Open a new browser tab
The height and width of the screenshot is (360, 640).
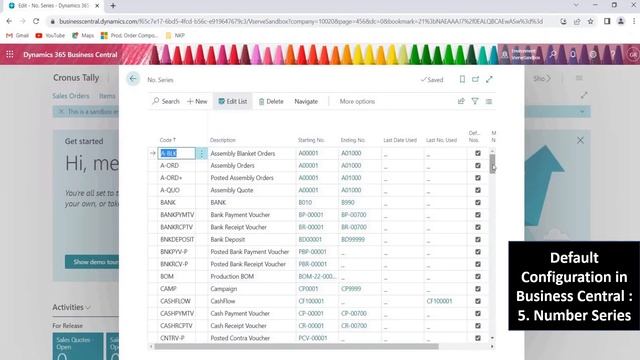tap(113, 6)
